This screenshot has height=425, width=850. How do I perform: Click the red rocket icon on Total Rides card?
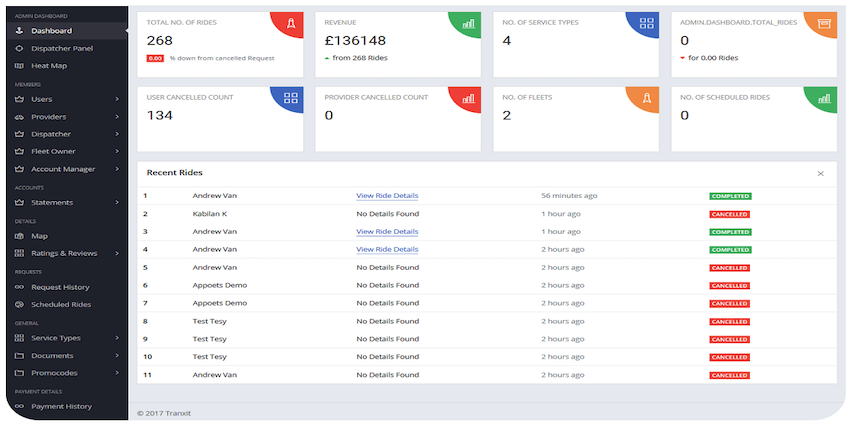click(x=291, y=23)
